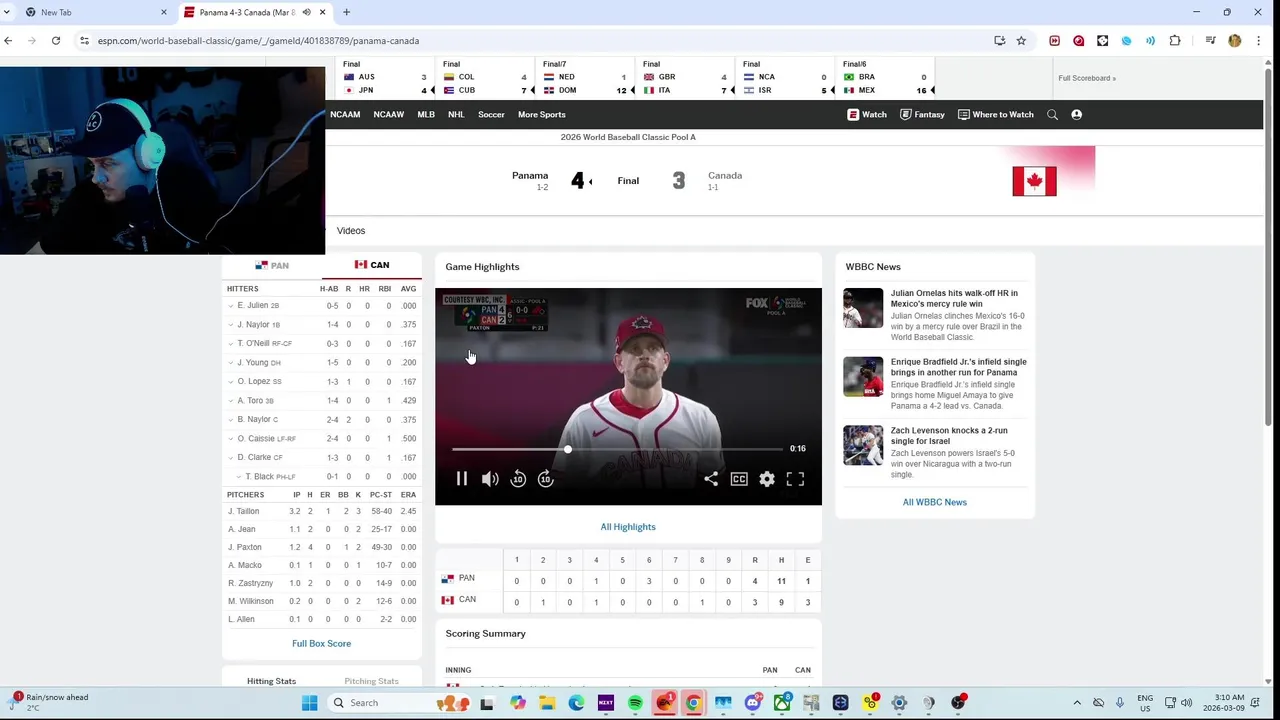Open Windows Start menu
The height and width of the screenshot is (720, 1280).
(x=309, y=703)
